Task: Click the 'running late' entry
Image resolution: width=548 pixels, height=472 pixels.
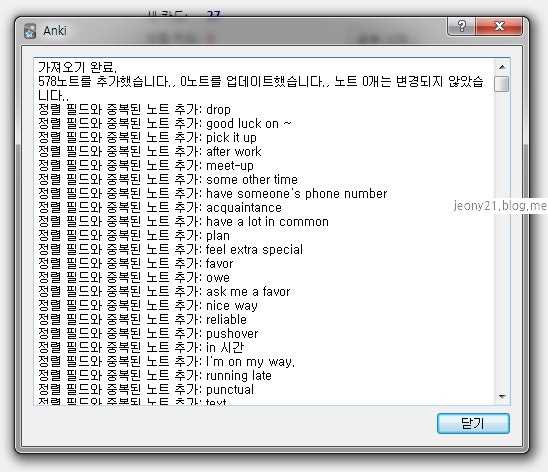Action: 154,375
